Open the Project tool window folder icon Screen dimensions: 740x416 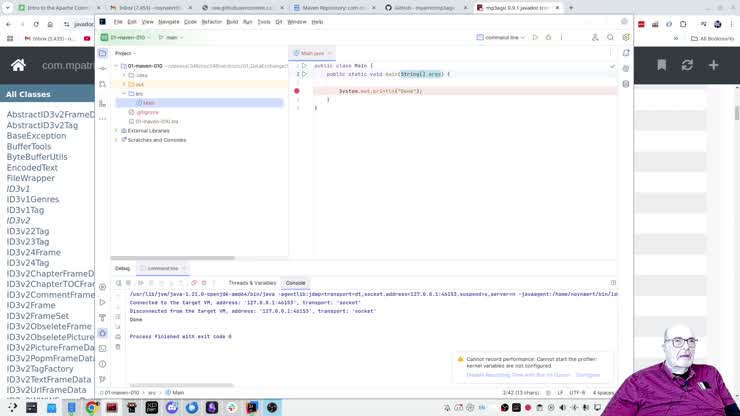(102, 53)
